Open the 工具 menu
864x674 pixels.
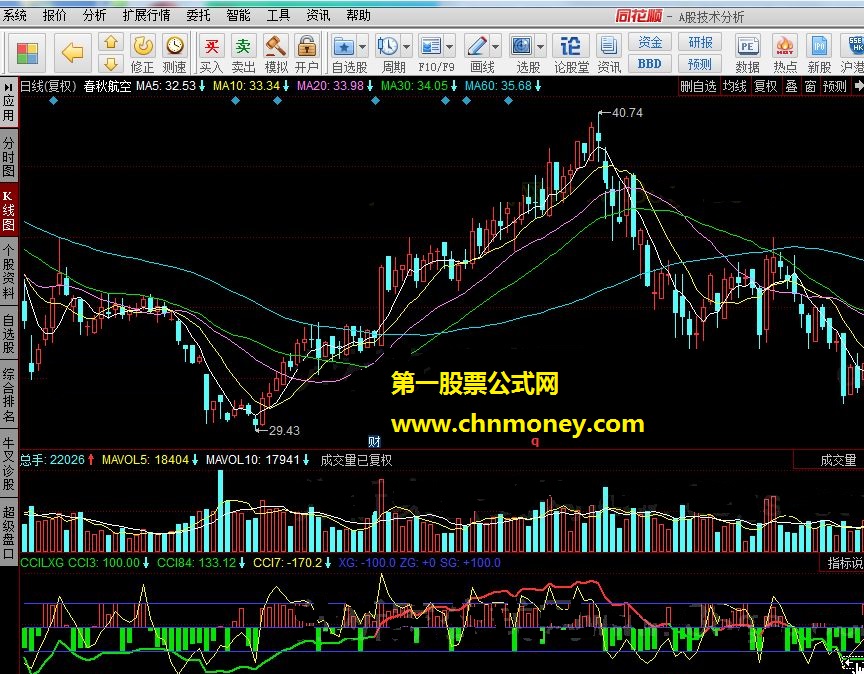tap(278, 15)
